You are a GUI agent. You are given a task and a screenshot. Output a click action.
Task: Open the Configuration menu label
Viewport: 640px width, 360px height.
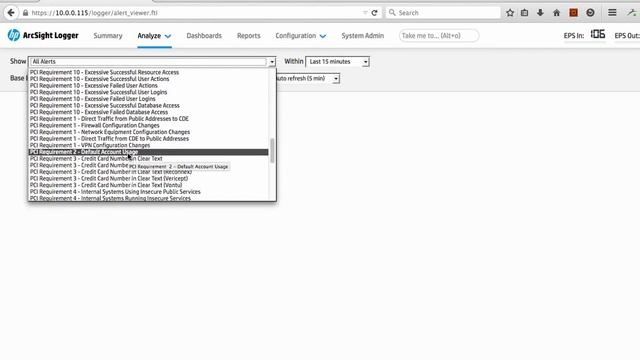(x=296, y=36)
